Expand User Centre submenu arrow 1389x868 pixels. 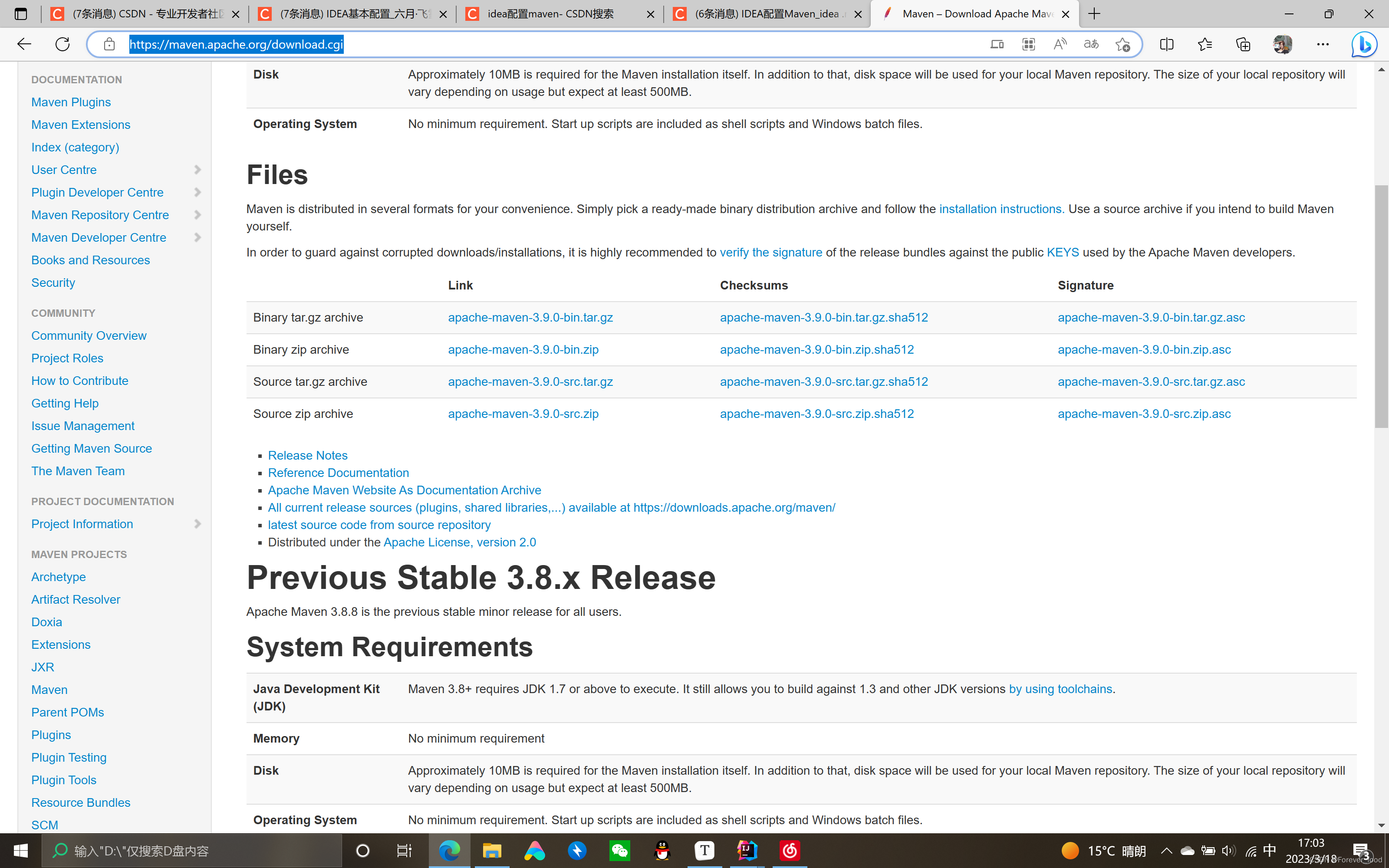click(x=197, y=170)
